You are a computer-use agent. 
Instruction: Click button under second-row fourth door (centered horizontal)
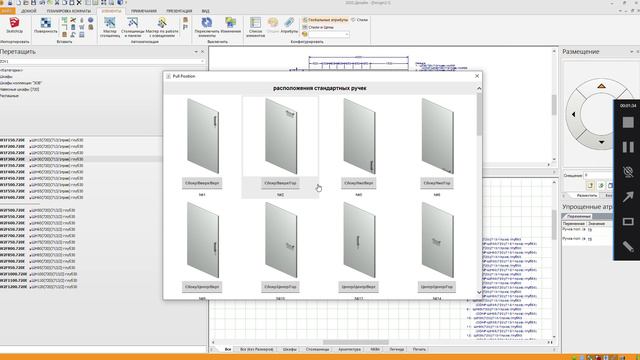coord(437,287)
